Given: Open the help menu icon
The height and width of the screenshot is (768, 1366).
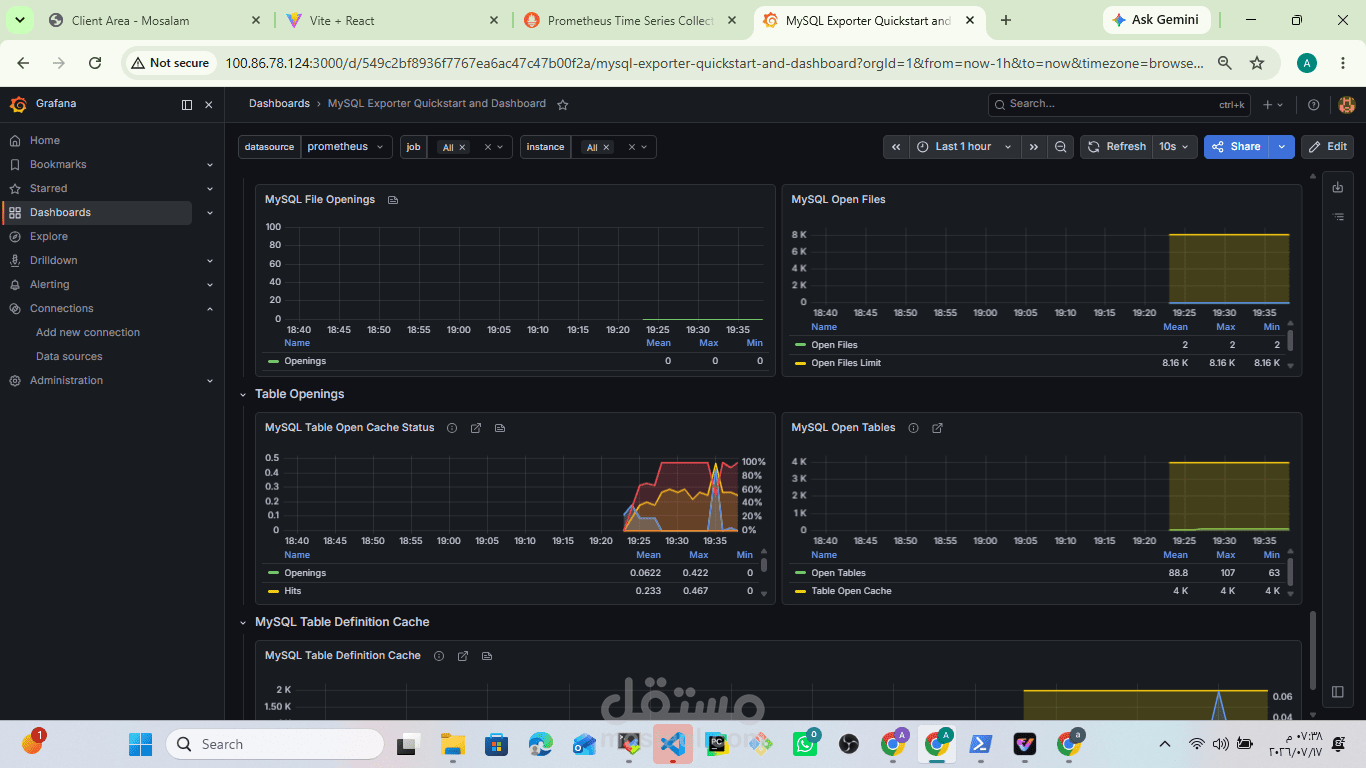Looking at the screenshot, I should pos(1314,105).
